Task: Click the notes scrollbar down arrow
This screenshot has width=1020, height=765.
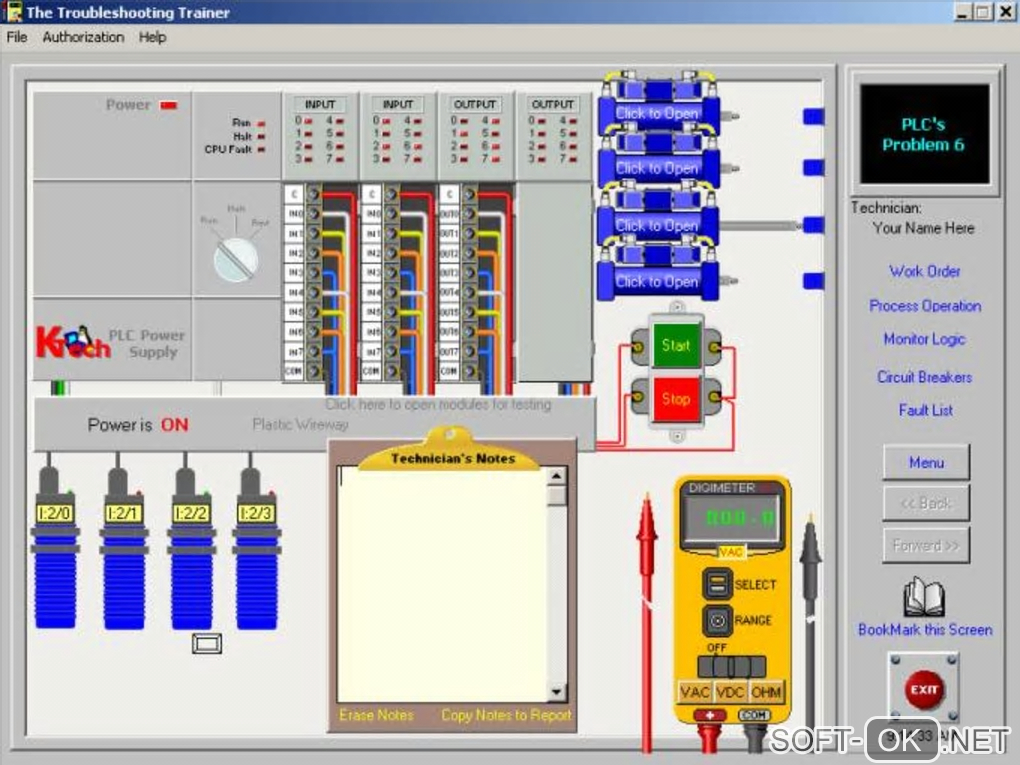Action: pos(557,691)
